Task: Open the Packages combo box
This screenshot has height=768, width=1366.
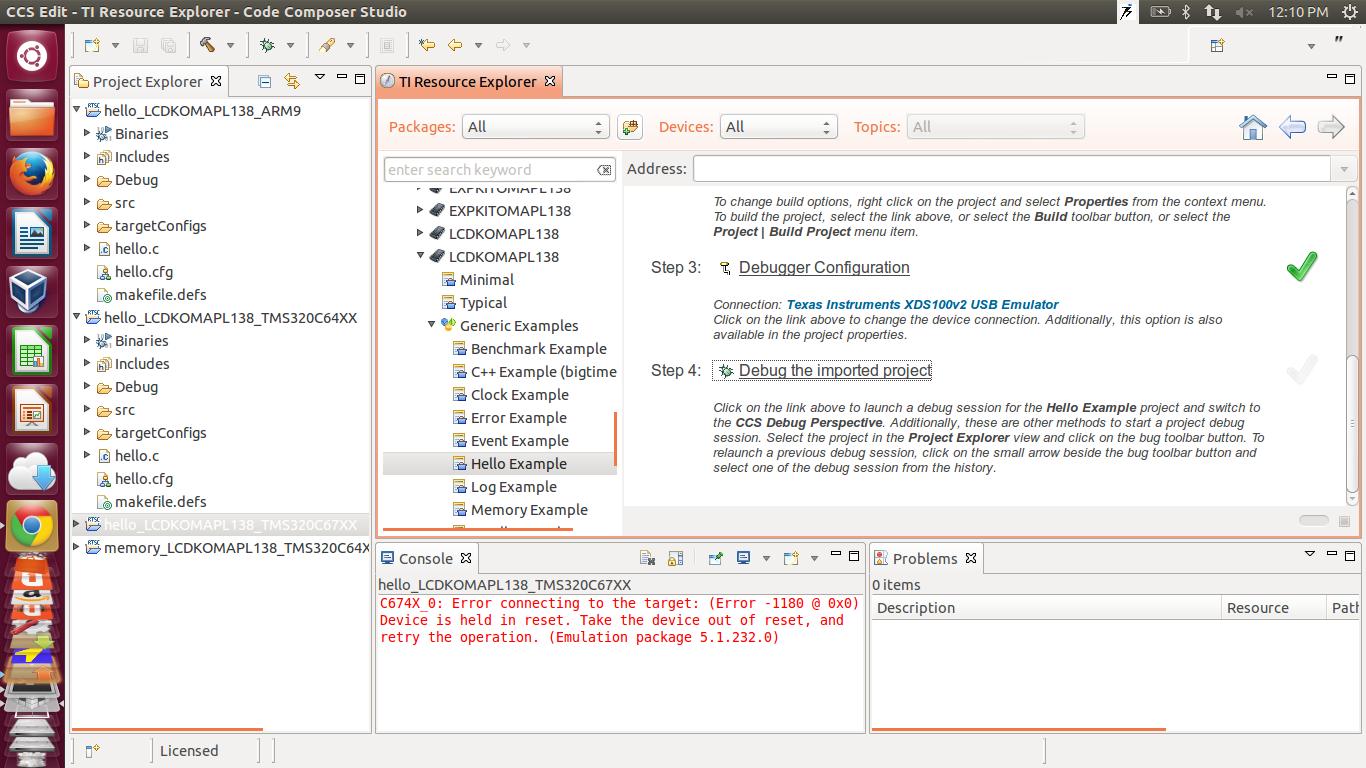Action: click(x=536, y=127)
